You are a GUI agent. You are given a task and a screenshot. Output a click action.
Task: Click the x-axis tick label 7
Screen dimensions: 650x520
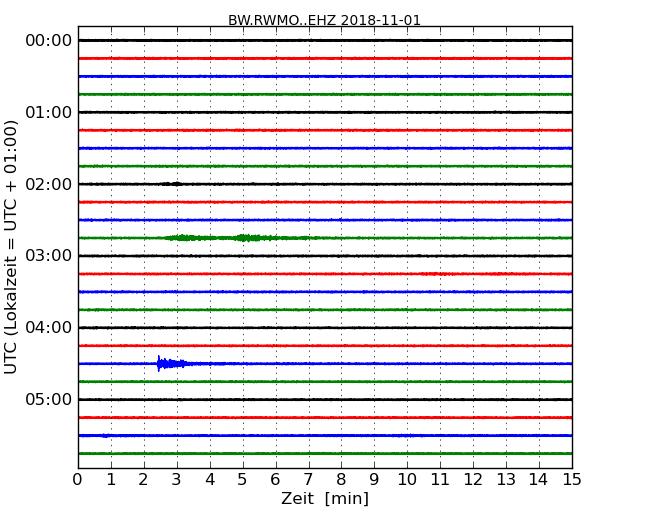click(308, 480)
